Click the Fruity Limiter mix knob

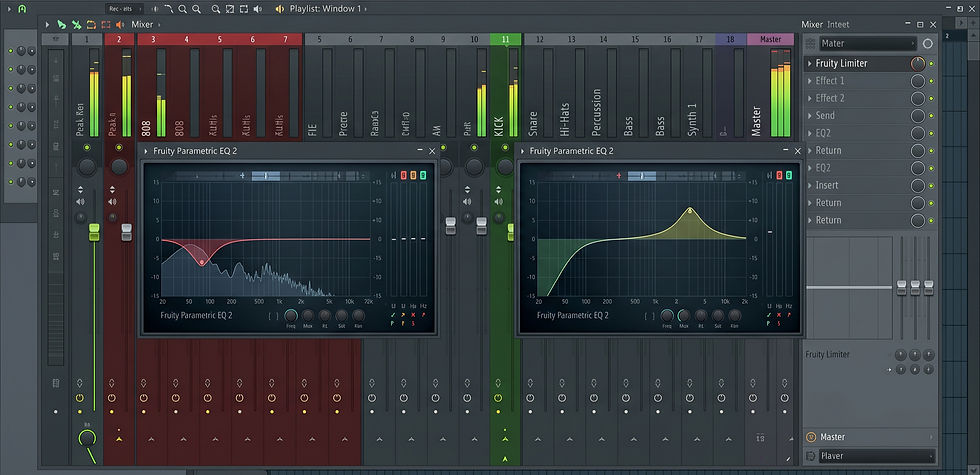click(918, 63)
